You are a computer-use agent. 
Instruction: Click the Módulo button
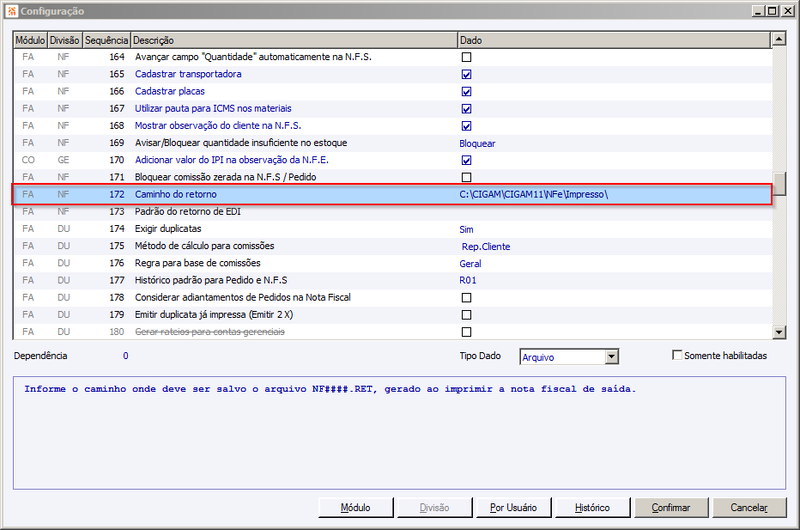pyautogui.click(x=356, y=508)
